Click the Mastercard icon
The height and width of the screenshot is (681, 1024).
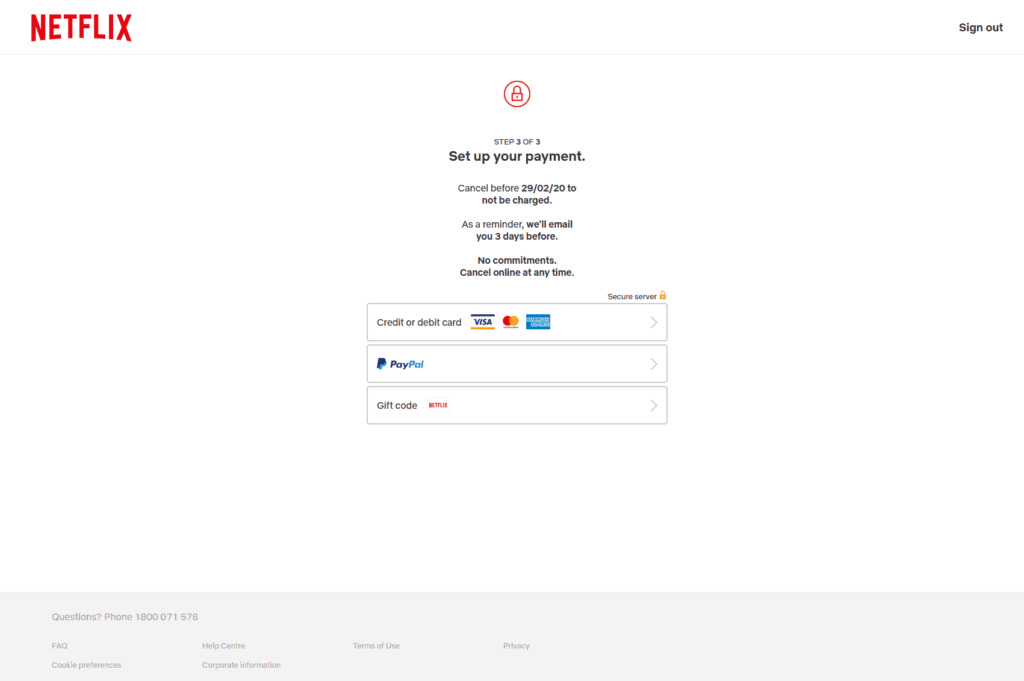tap(511, 322)
